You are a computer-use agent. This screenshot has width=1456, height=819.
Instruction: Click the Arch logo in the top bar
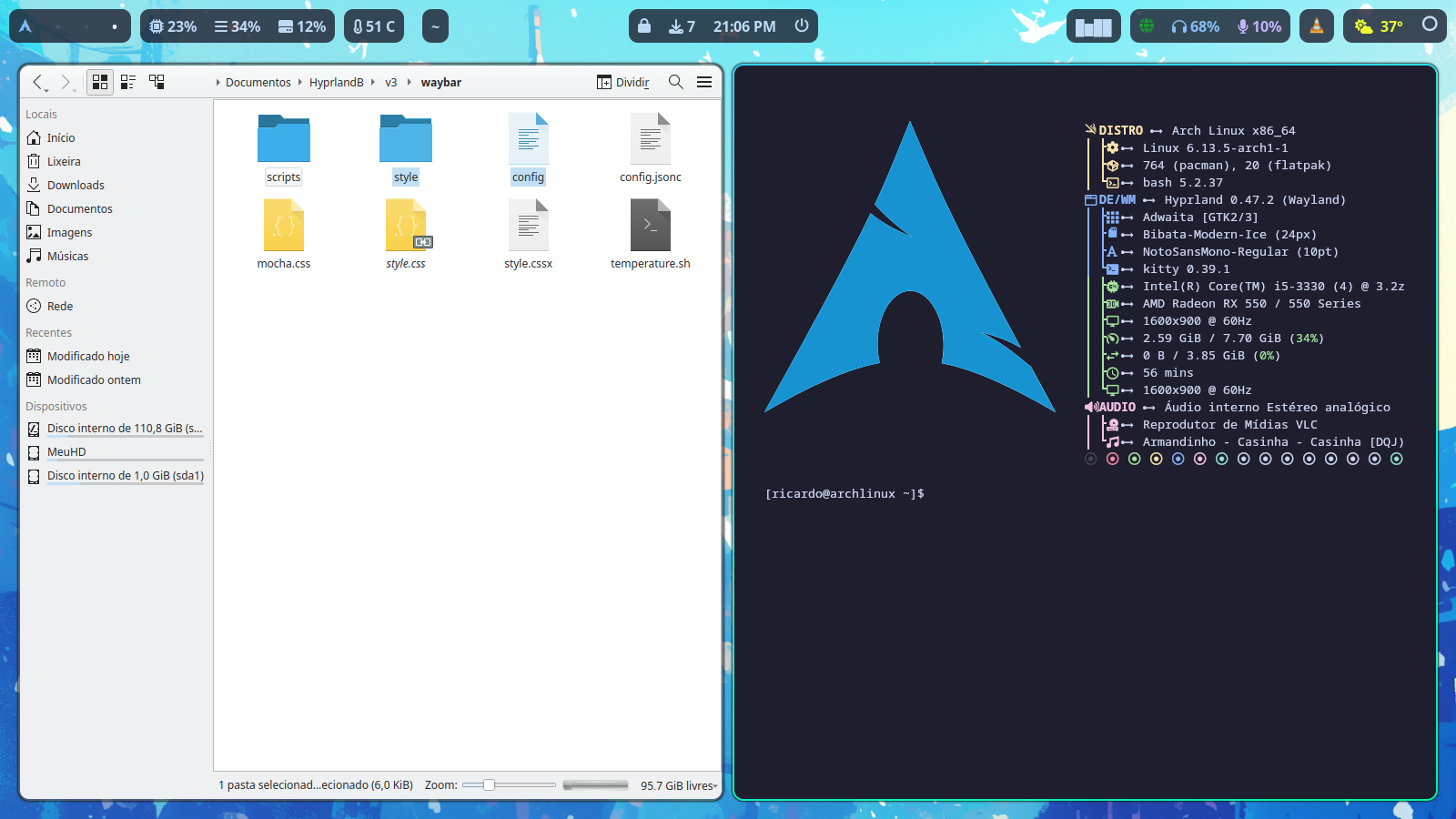[x=25, y=25]
